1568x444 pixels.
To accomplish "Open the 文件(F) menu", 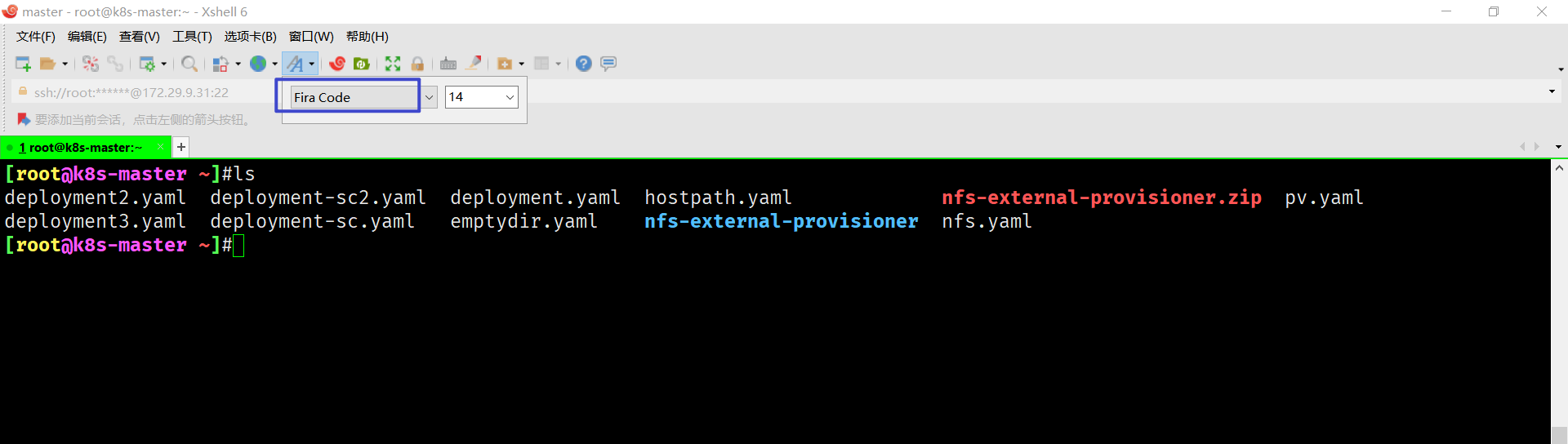I will tap(36, 37).
